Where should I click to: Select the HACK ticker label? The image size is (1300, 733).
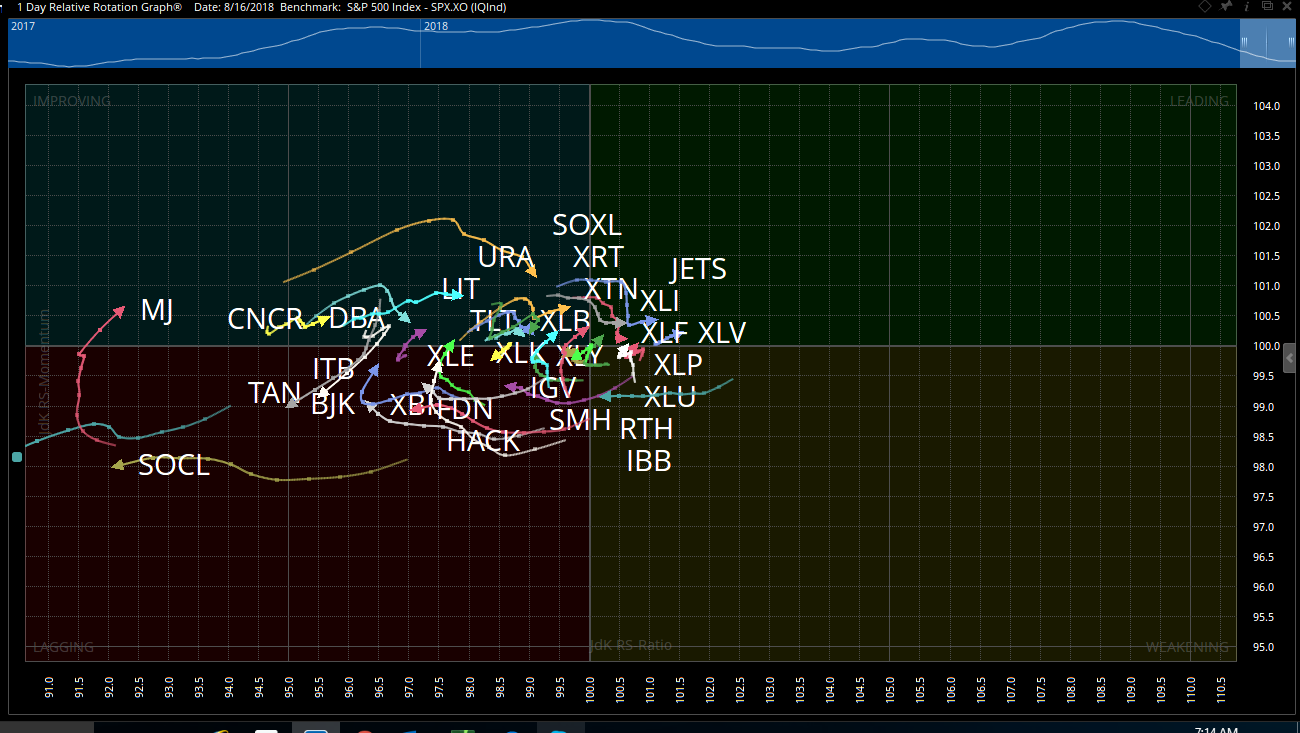pyautogui.click(x=483, y=441)
